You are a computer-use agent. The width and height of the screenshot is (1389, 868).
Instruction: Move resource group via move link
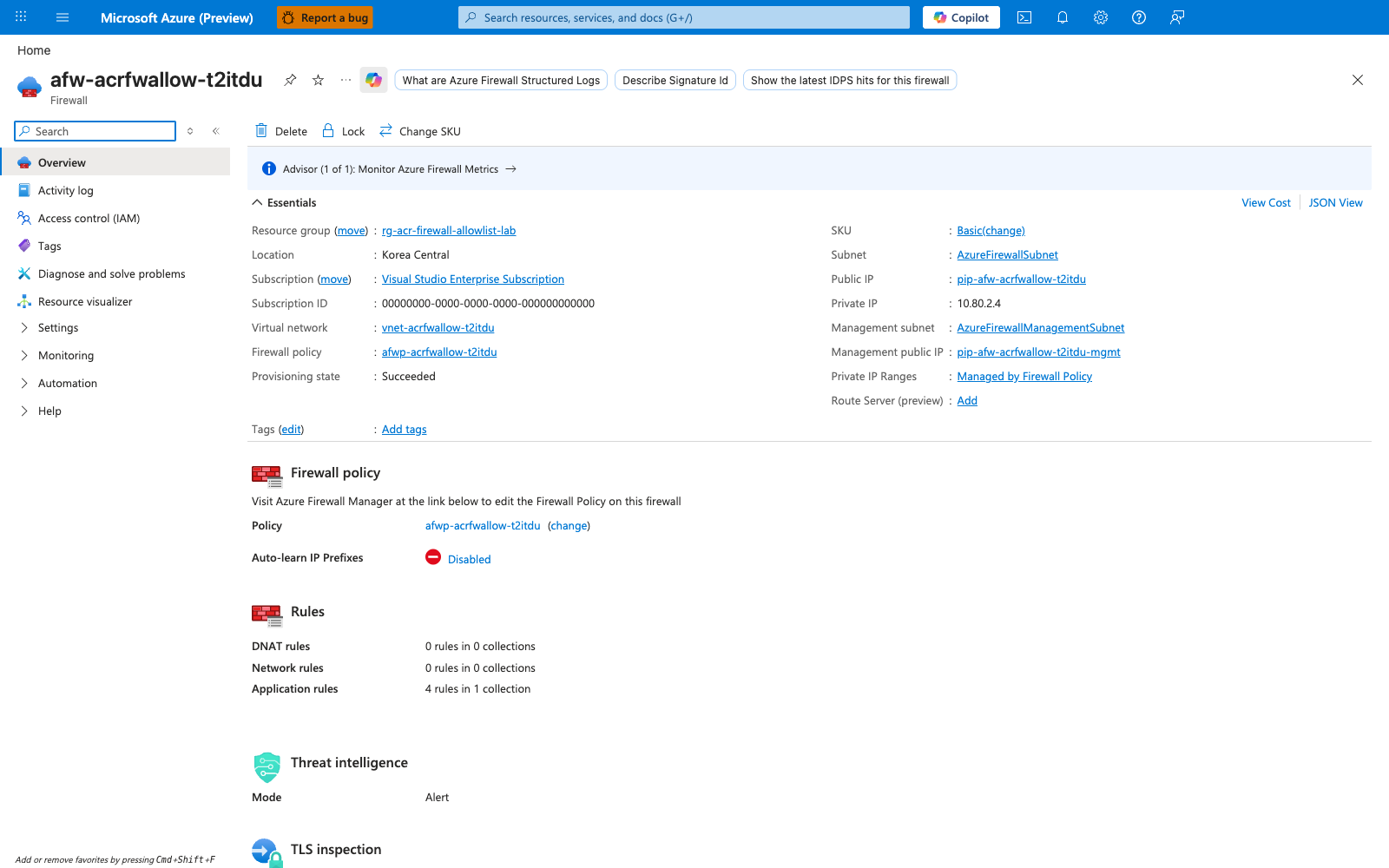(x=352, y=230)
